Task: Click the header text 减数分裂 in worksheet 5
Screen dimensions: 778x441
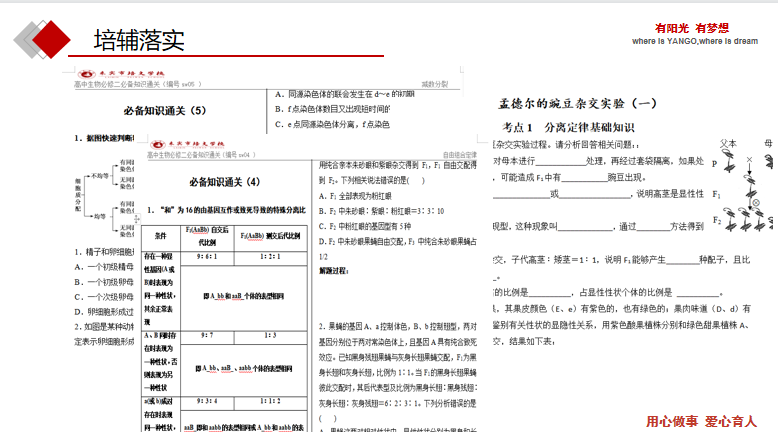Action: pyautogui.click(x=435, y=84)
